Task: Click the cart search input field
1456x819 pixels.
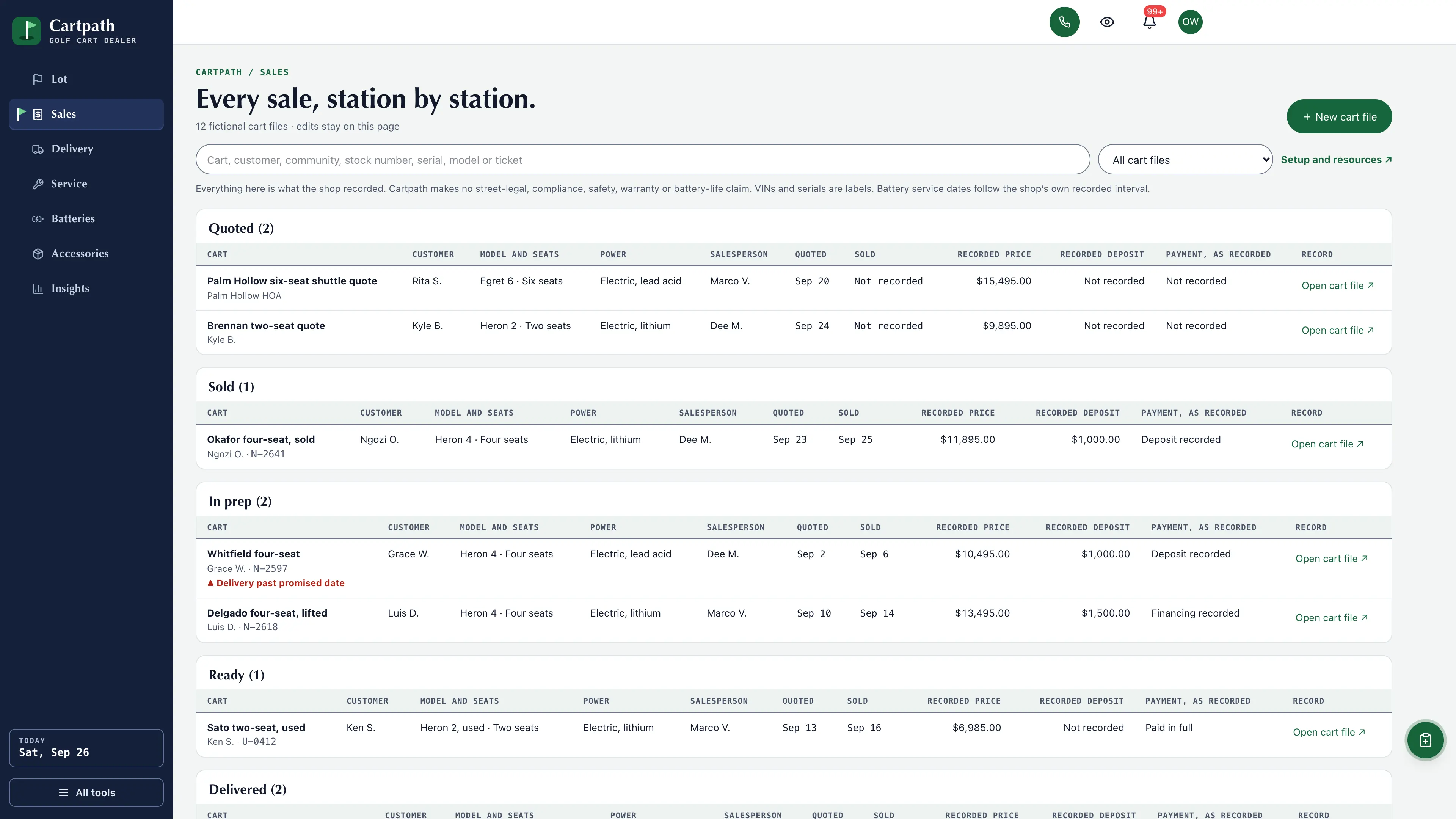Action: coord(643,160)
